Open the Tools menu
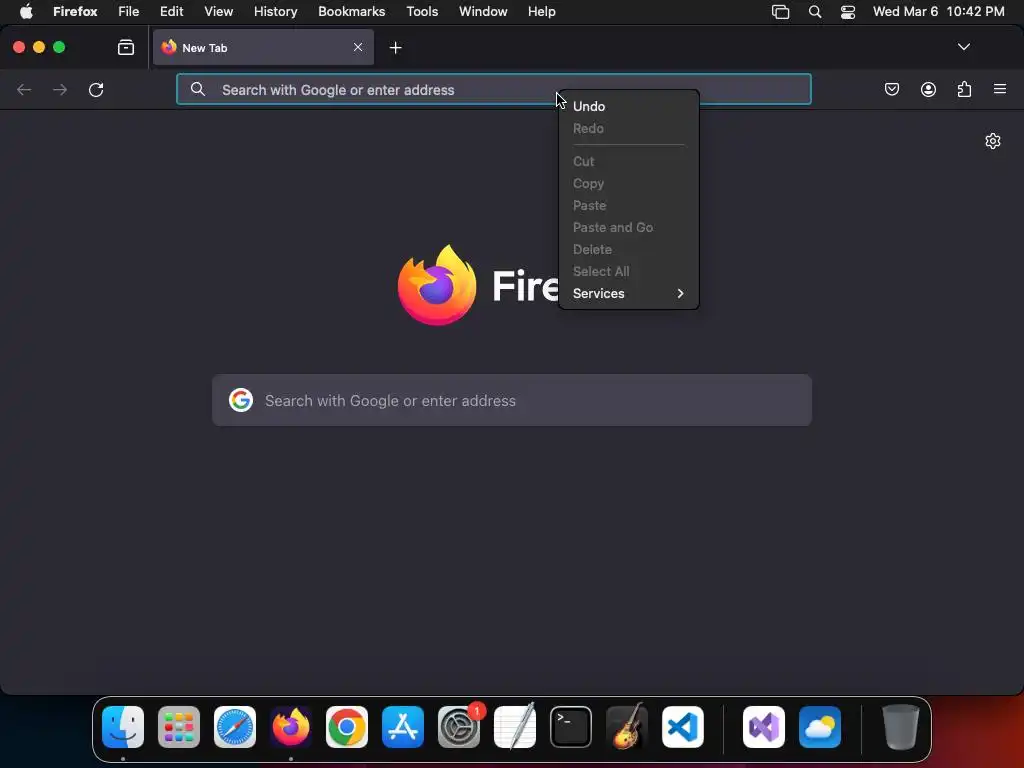 pos(422,12)
